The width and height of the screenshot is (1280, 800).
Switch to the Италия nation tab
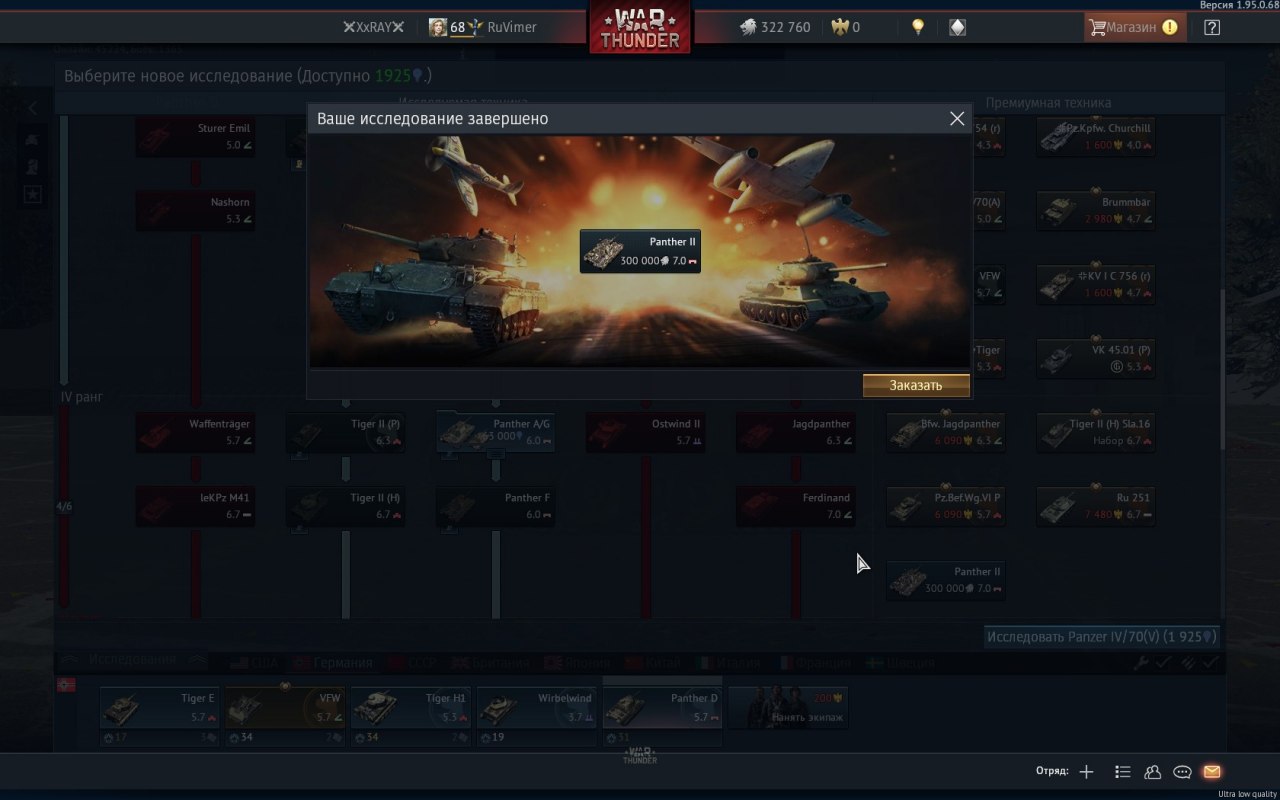pyautogui.click(x=730, y=662)
